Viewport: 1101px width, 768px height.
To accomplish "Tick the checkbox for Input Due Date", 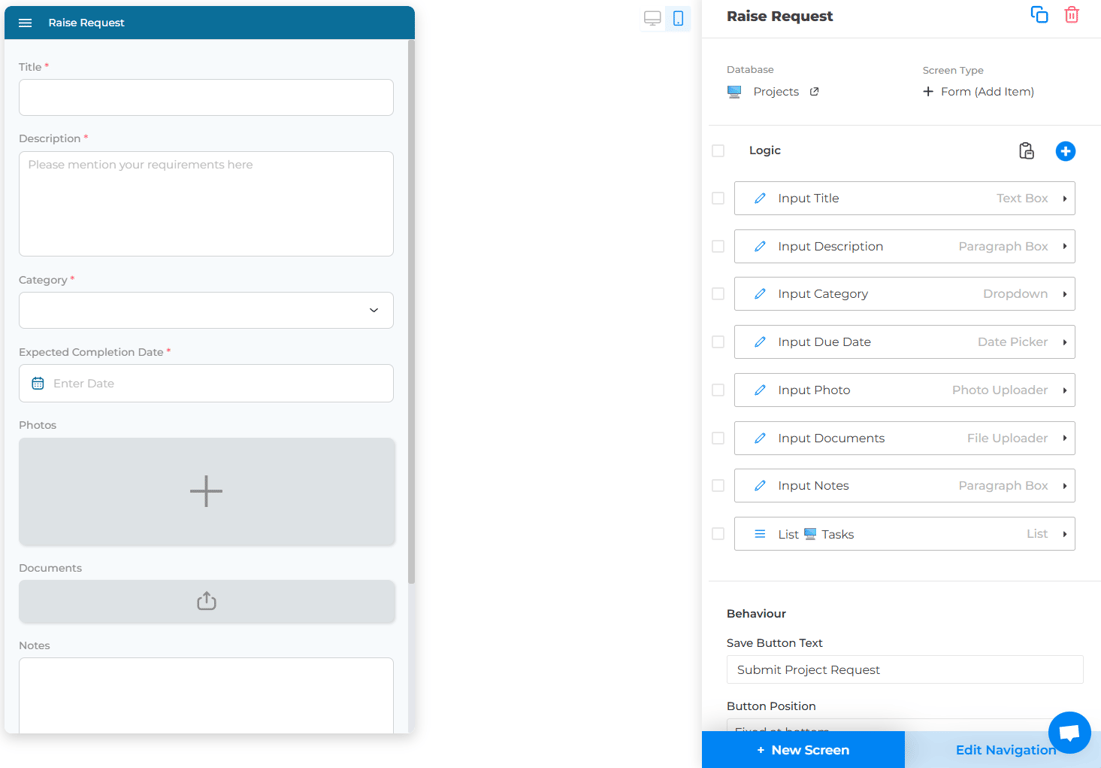I will click(x=718, y=342).
